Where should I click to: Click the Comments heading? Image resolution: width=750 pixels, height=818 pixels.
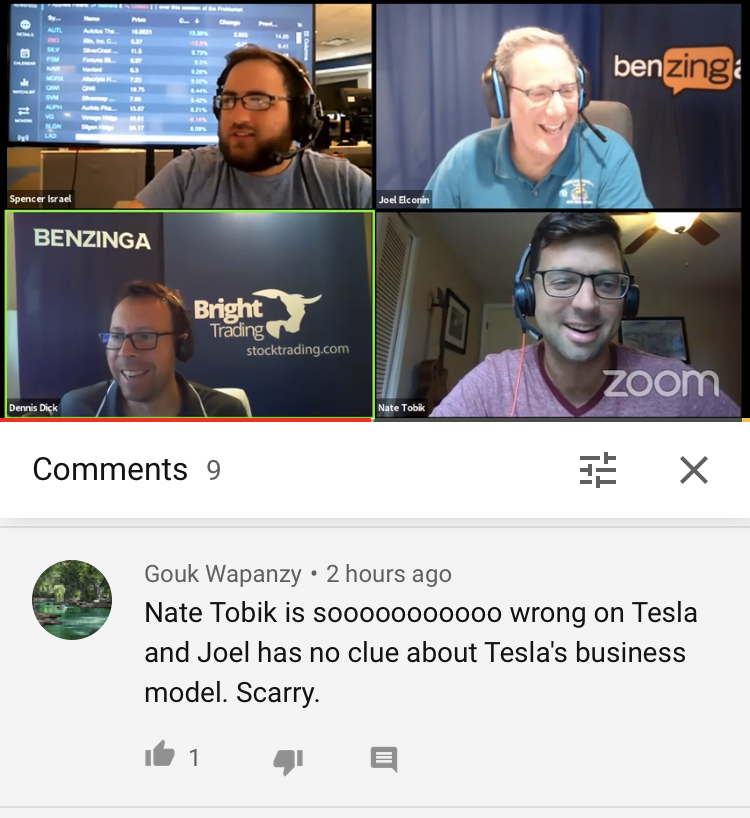coord(110,469)
